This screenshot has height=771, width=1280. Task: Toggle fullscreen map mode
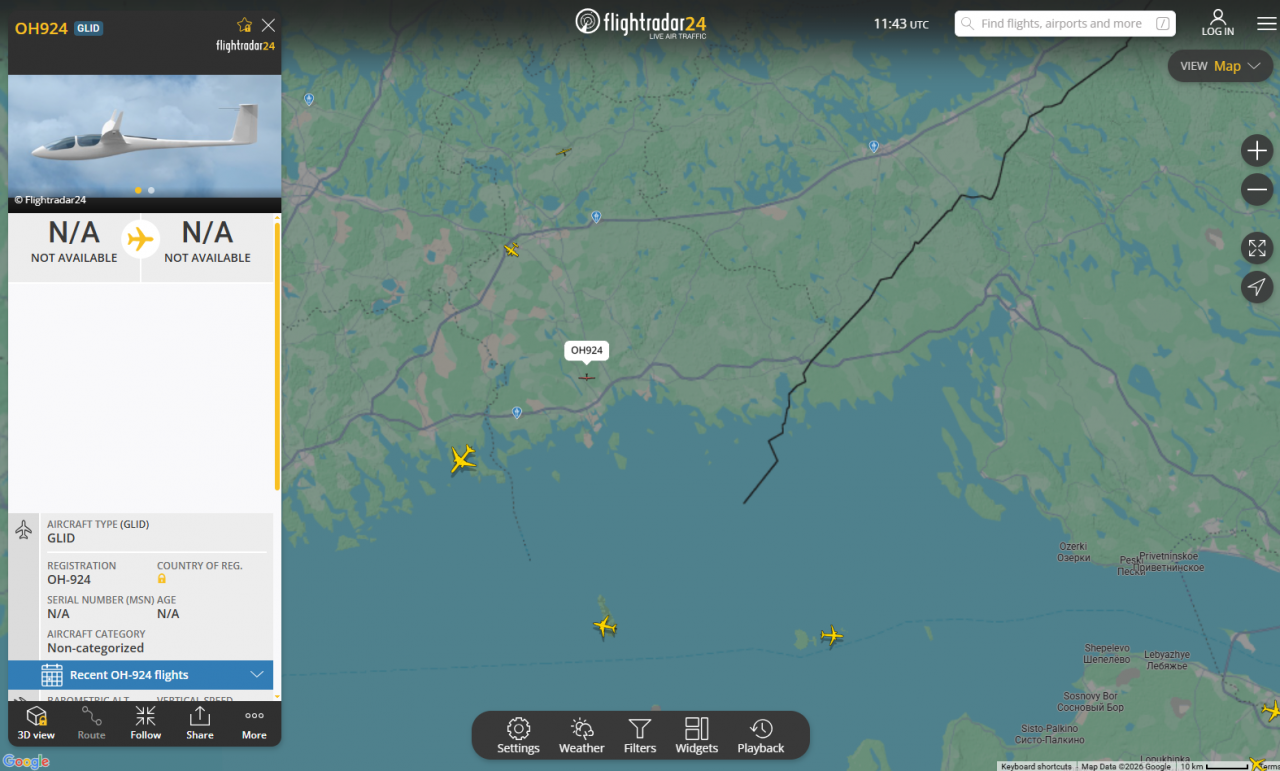(x=1257, y=248)
